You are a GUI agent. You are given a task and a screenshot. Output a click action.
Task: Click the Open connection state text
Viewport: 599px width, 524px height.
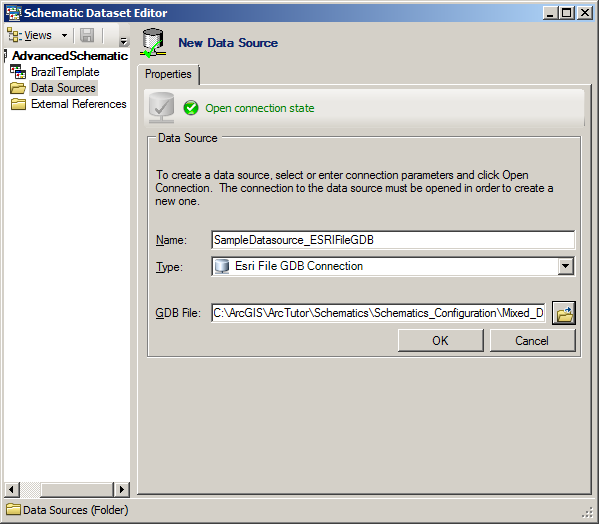pos(260,108)
